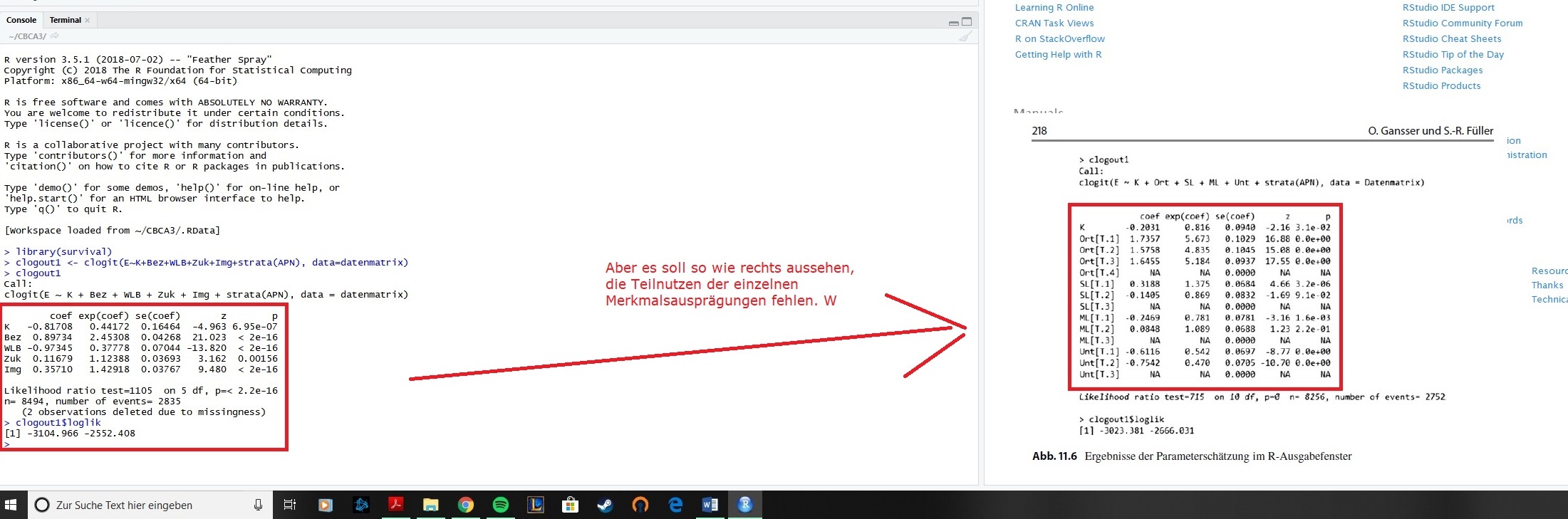This screenshot has height=519, width=1568.
Task: Open Spotify from the taskbar
Action: 500,505
